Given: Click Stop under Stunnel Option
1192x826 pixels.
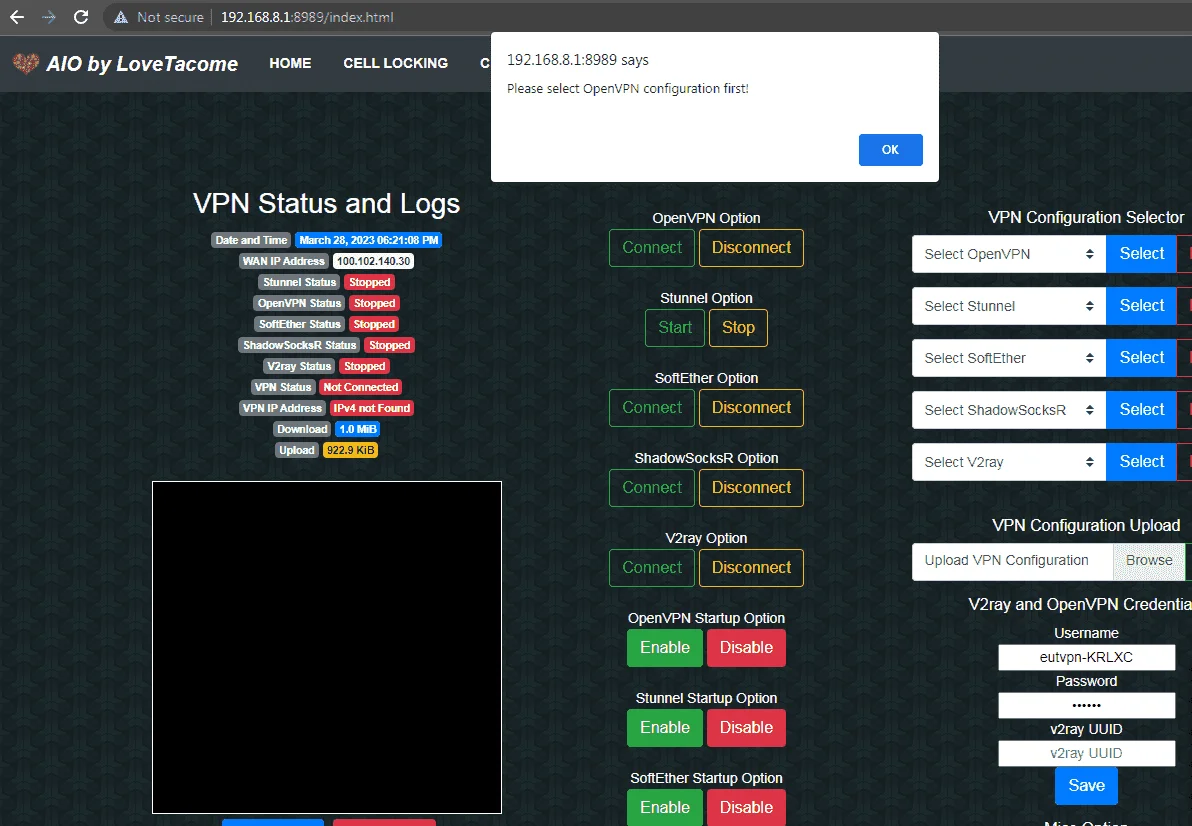Looking at the screenshot, I should (x=738, y=328).
